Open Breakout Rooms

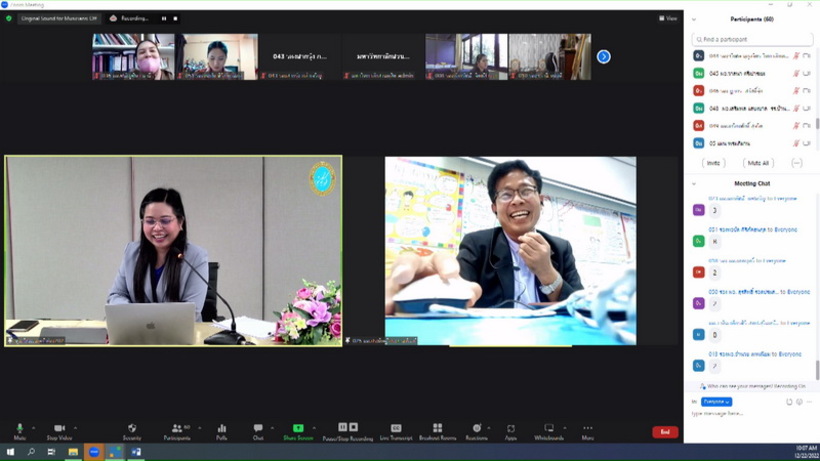click(x=438, y=428)
